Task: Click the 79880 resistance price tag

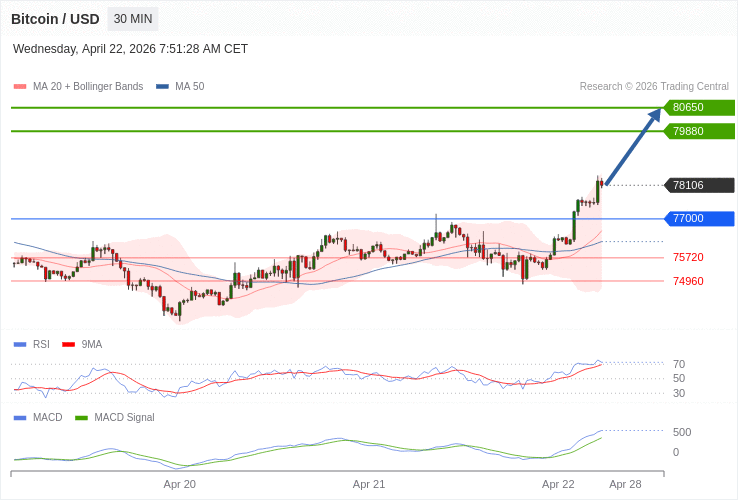Action: tap(699, 131)
